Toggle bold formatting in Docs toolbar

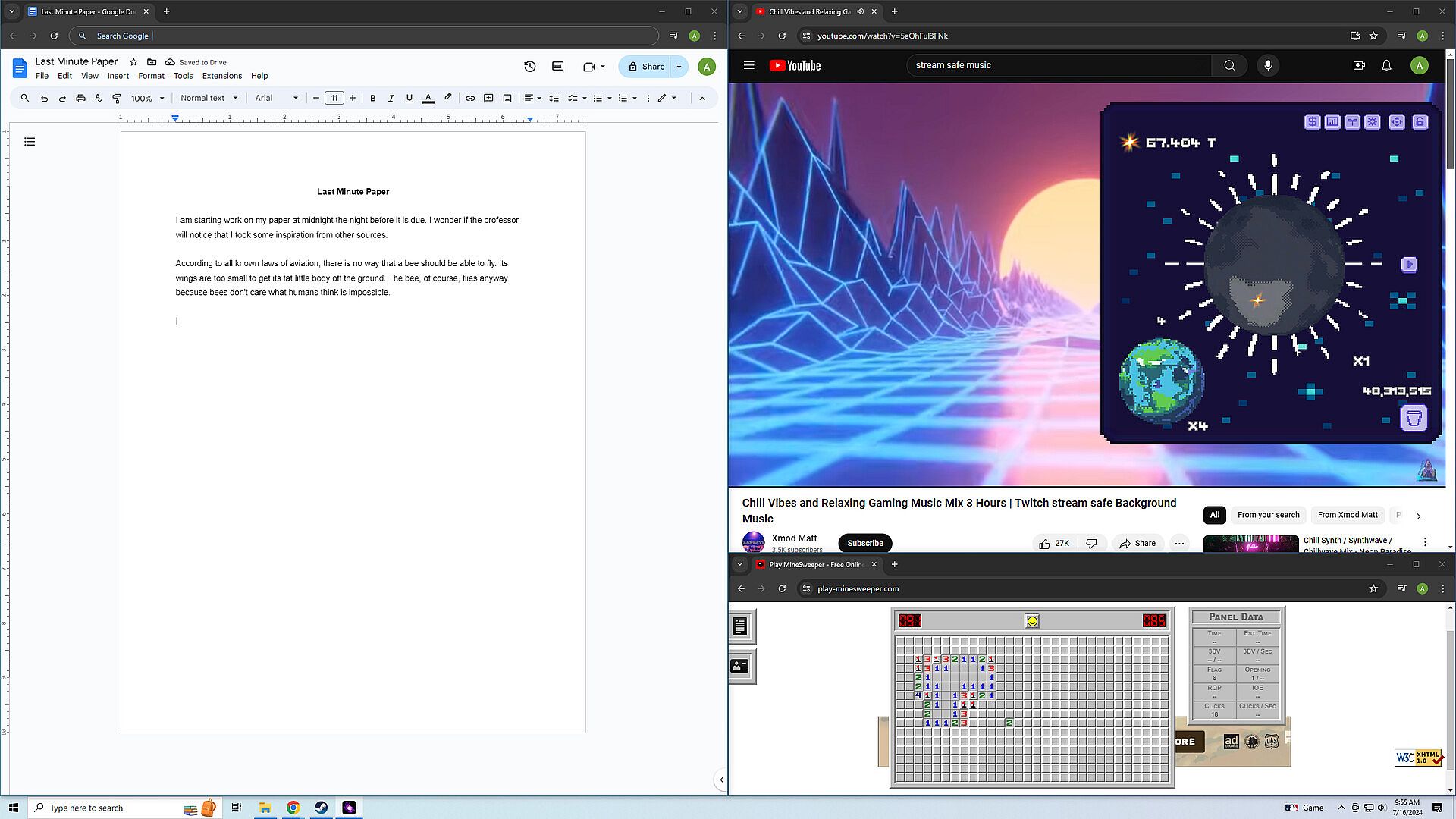372,98
